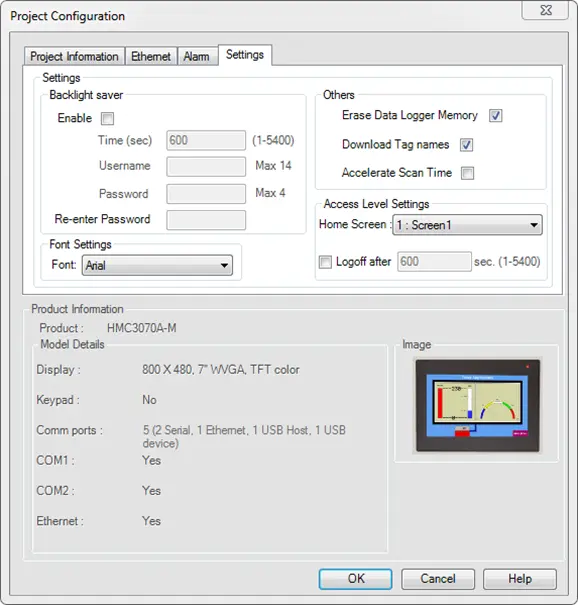Click the product name HMC3070A-M
Viewport: 578px width, 605px height.
142,328
